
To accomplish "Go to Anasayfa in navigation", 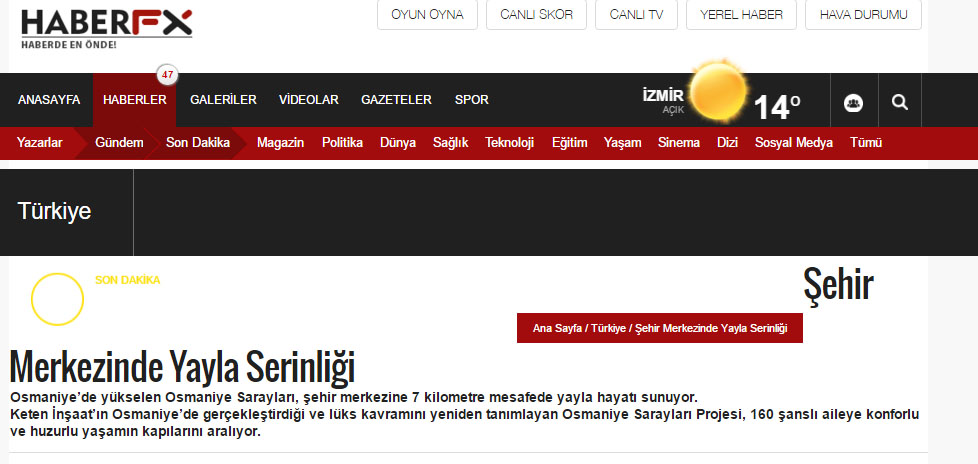I will (x=46, y=100).
